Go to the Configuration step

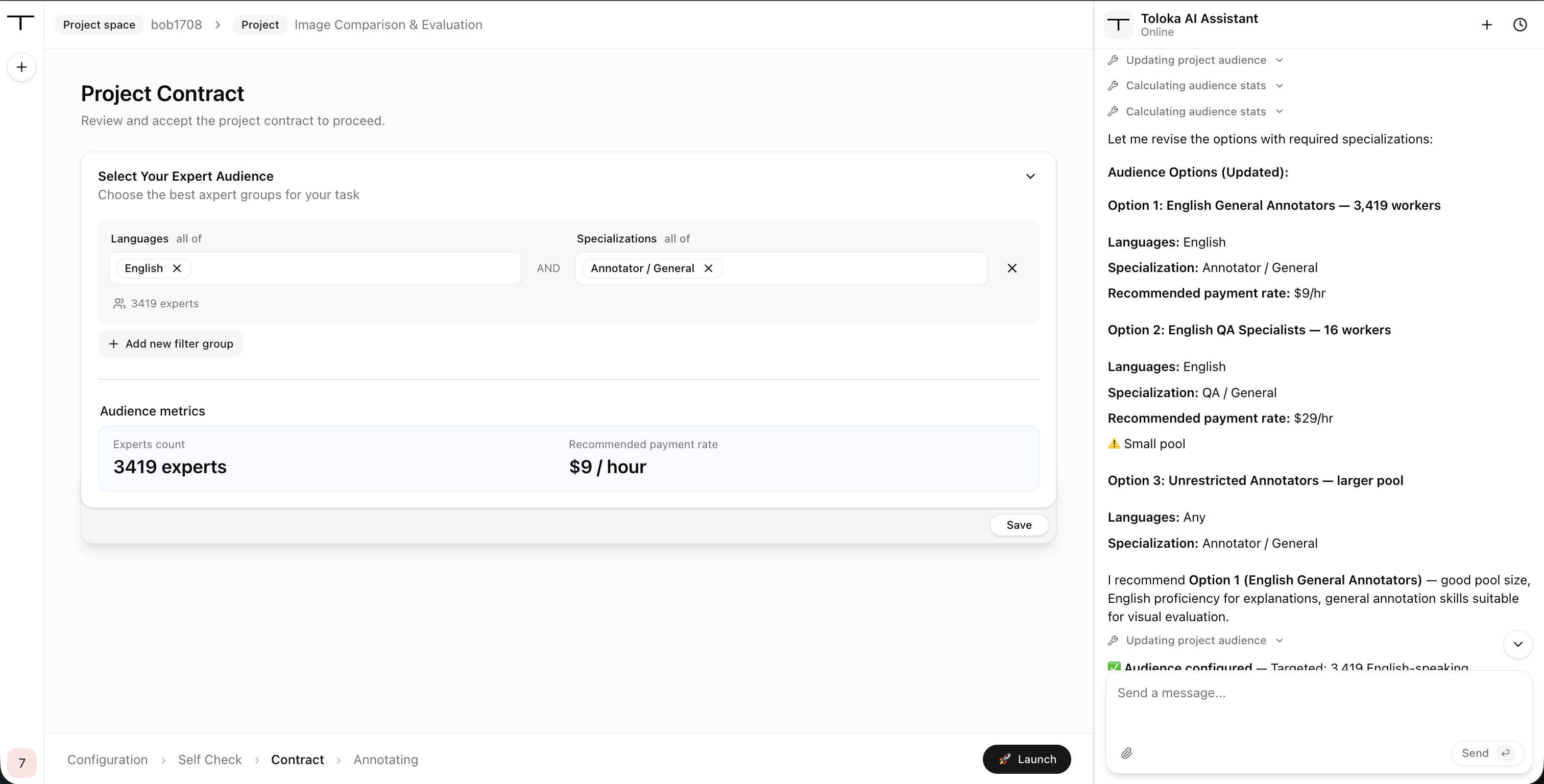107,759
